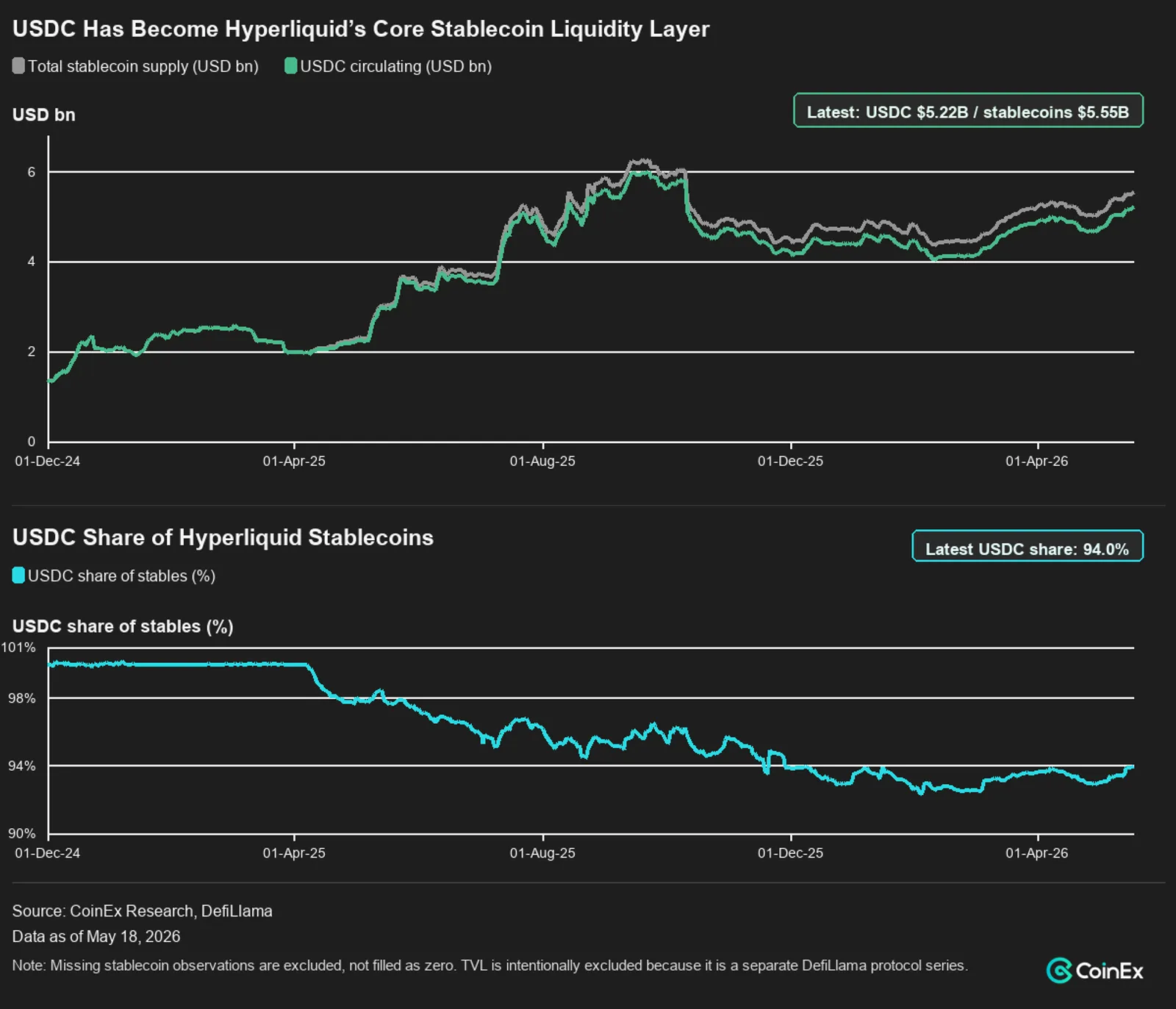Select the 'Total stablecoin supply (USD bn)' legend label

pyautogui.click(x=143, y=66)
